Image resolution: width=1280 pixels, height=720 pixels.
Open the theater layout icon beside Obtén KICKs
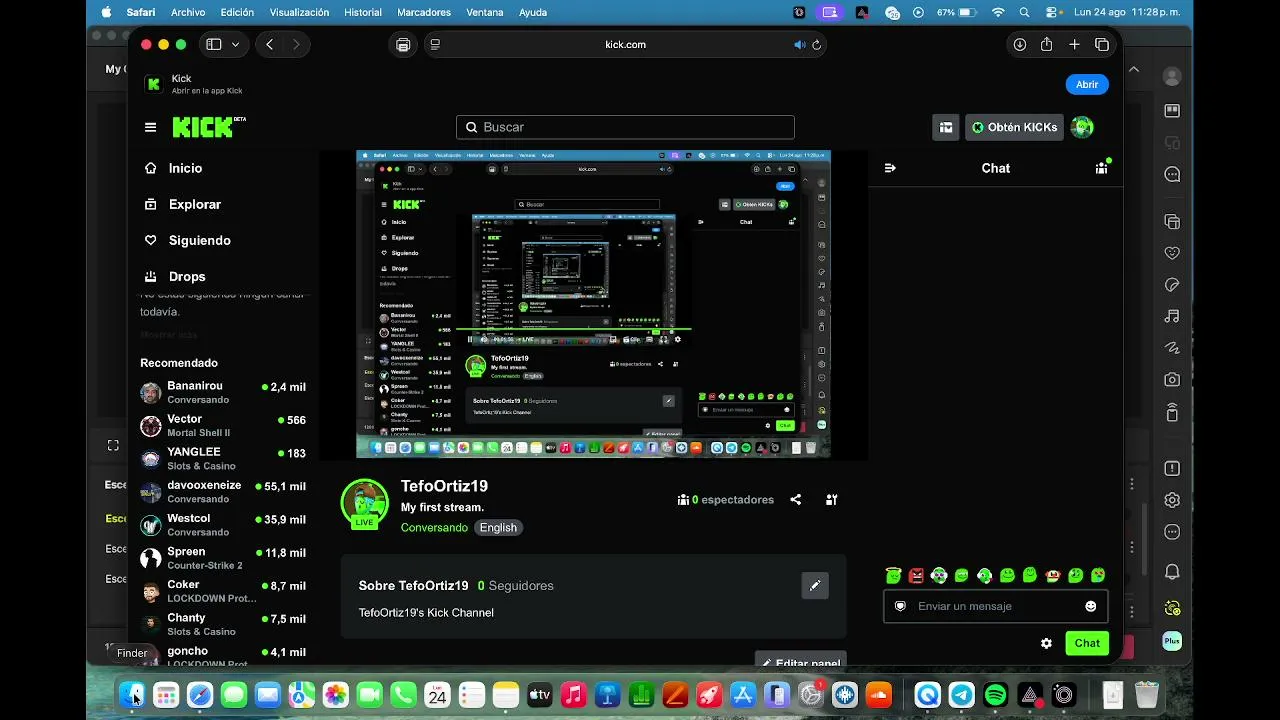[x=945, y=127]
